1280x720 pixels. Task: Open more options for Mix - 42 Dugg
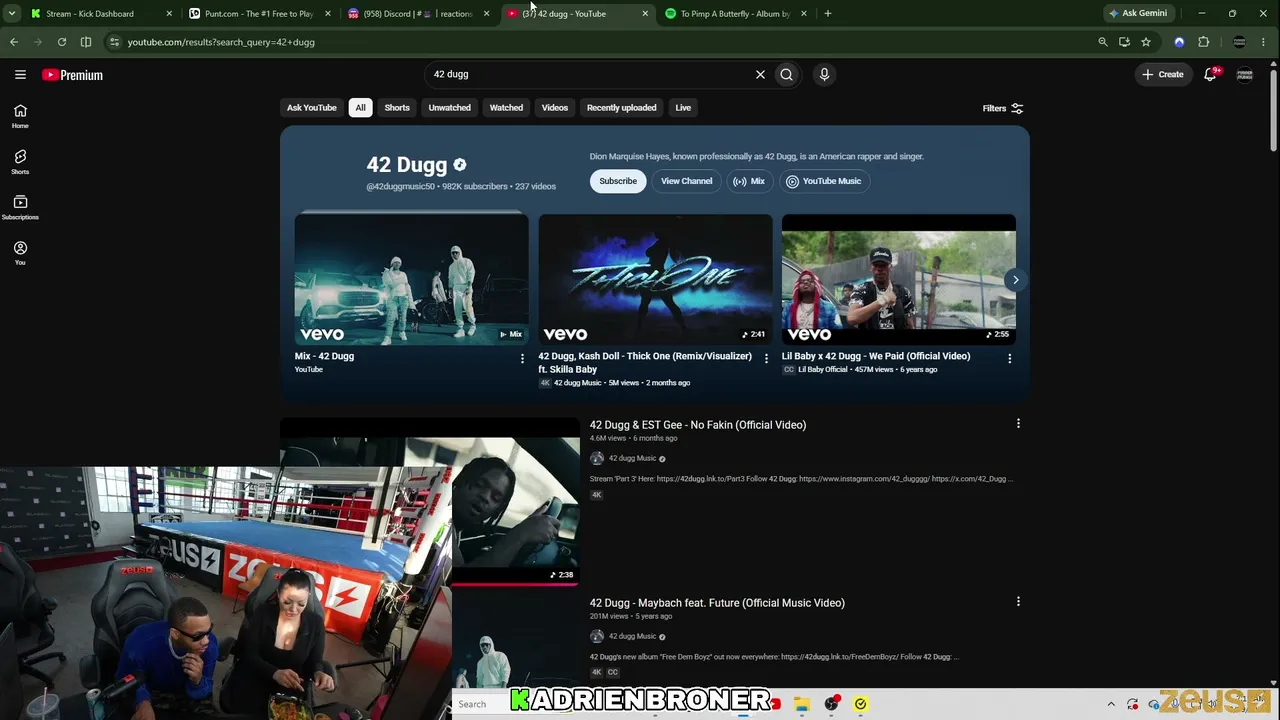[x=522, y=358]
